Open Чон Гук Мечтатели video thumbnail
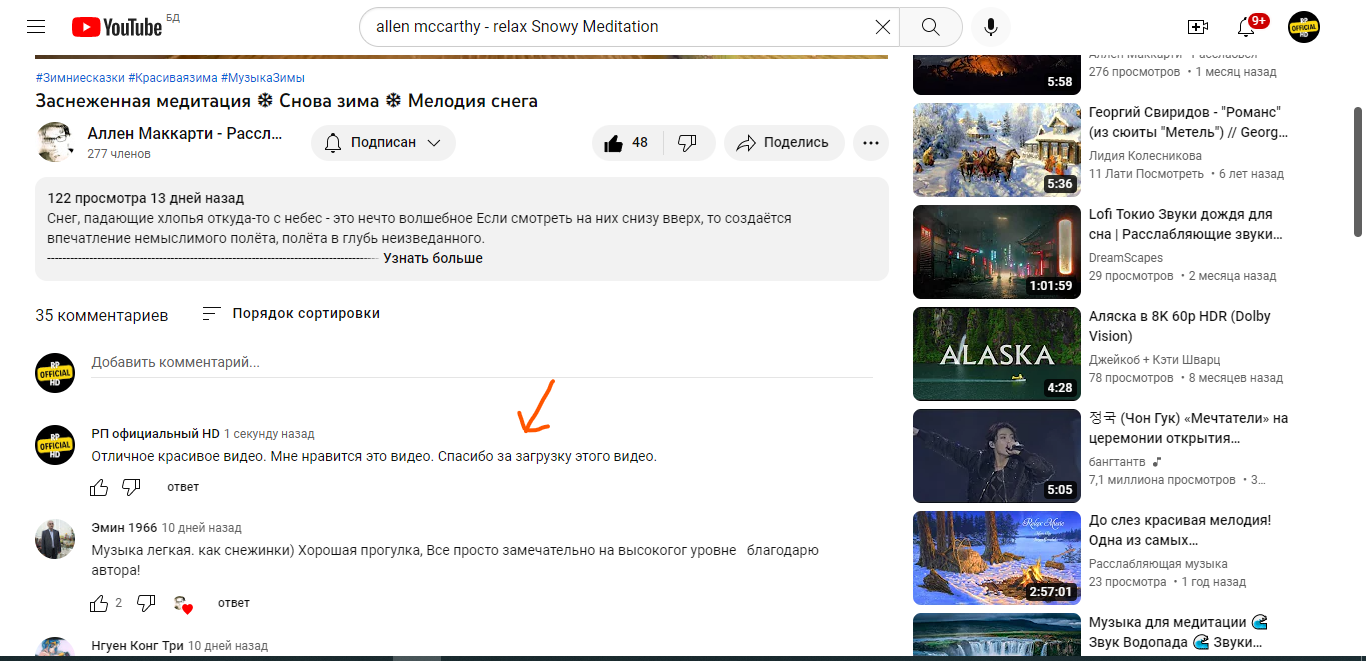Image resolution: width=1366 pixels, height=661 pixels. (997, 456)
